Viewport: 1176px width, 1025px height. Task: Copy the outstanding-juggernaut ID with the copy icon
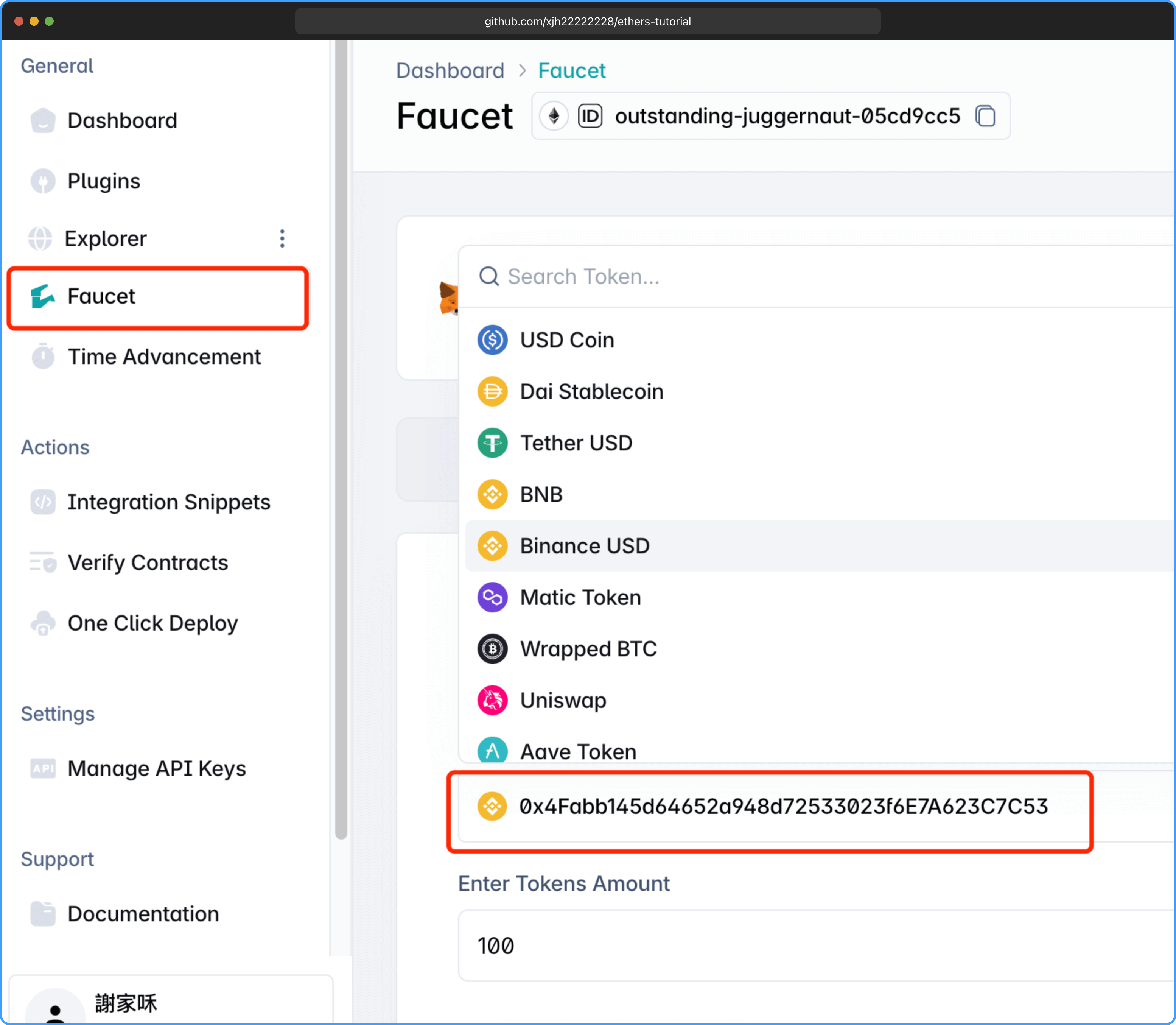985,116
